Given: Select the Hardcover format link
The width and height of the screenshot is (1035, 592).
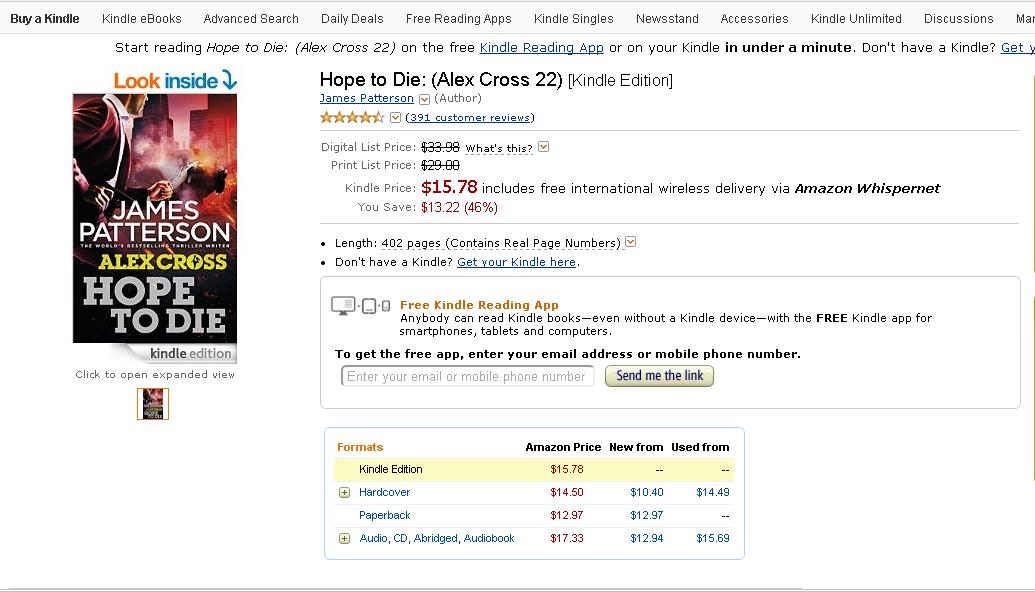Looking at the screenshot, I should (x=384, y=492).
